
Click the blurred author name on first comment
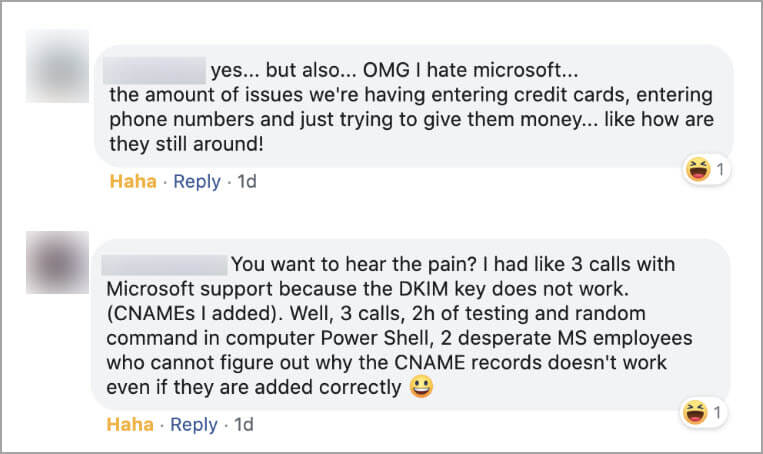click(153, 70)
